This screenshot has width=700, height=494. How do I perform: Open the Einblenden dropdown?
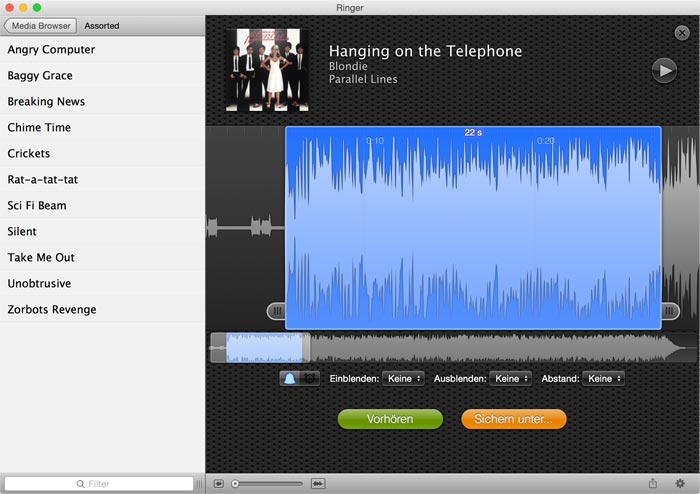(x=404, y=378)
